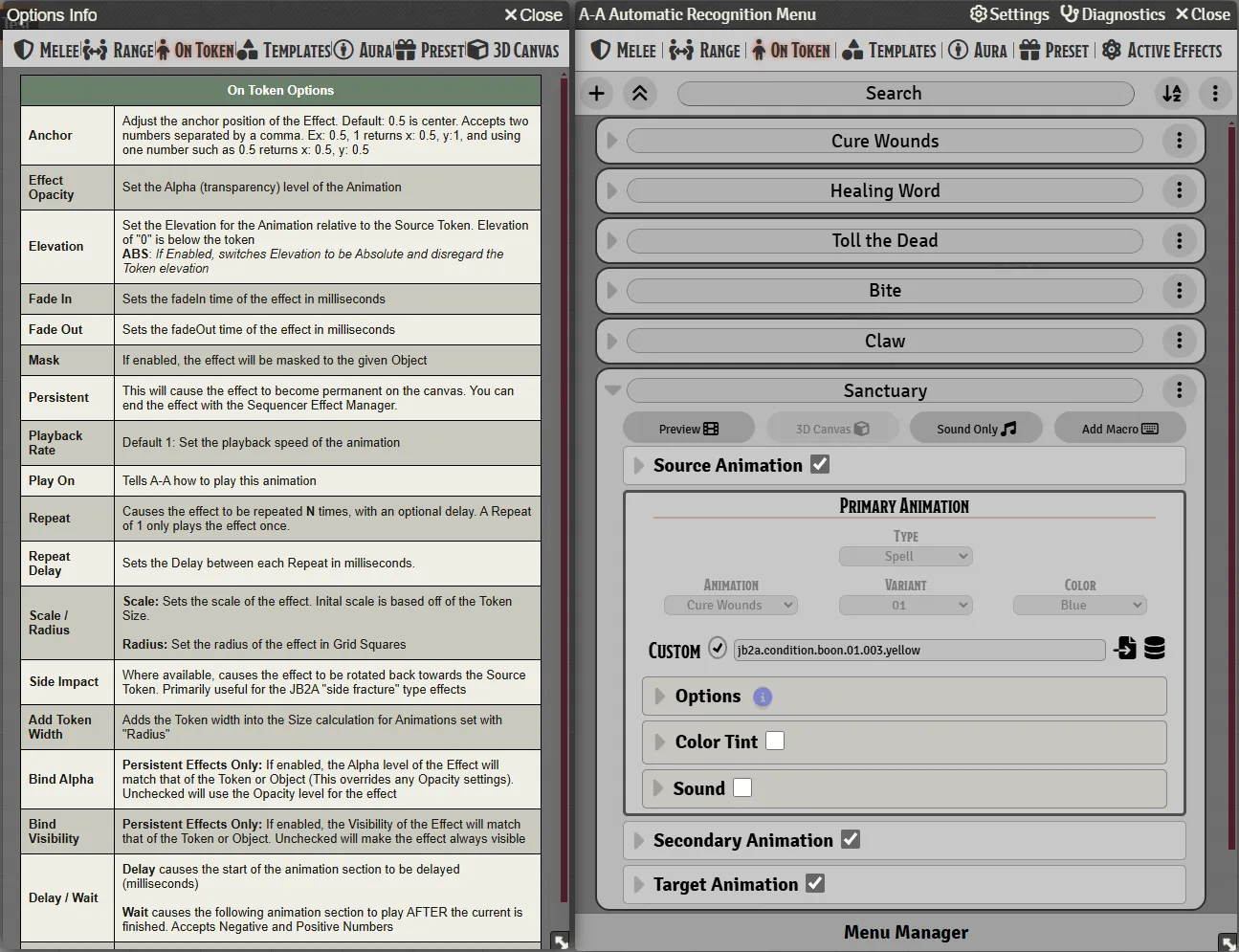Open Aura tab in Options Info window
Viewport: 1239px width, 952px height.
363,50
